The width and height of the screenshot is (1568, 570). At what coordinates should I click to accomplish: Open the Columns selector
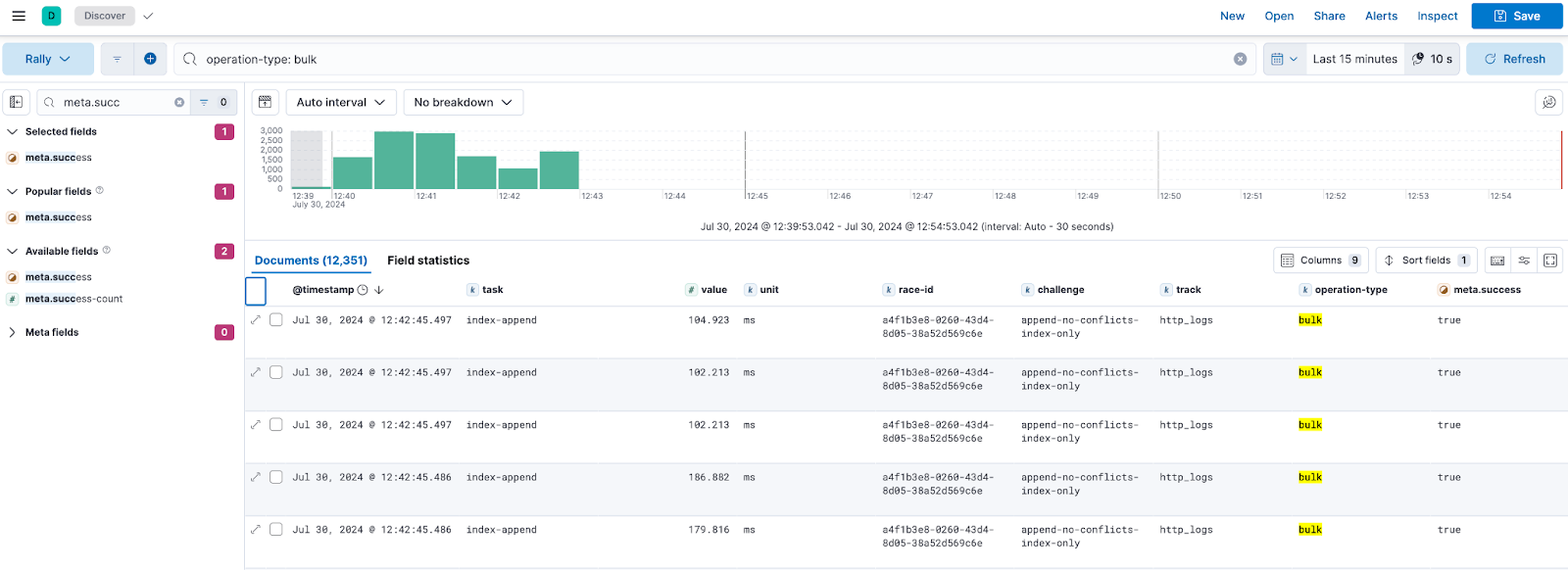coord(1321,261)
